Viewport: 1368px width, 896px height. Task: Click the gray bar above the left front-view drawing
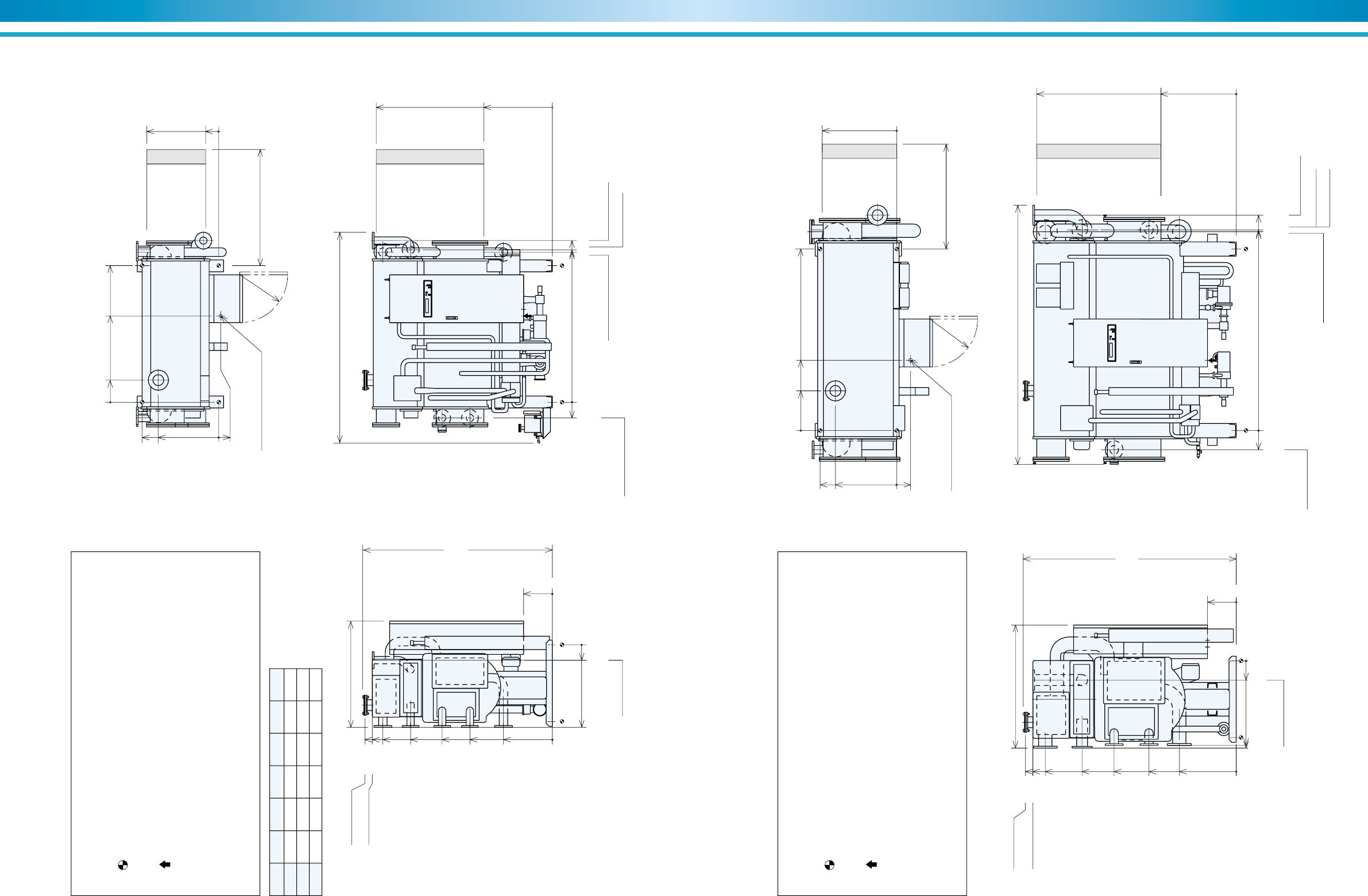[430, 157]
